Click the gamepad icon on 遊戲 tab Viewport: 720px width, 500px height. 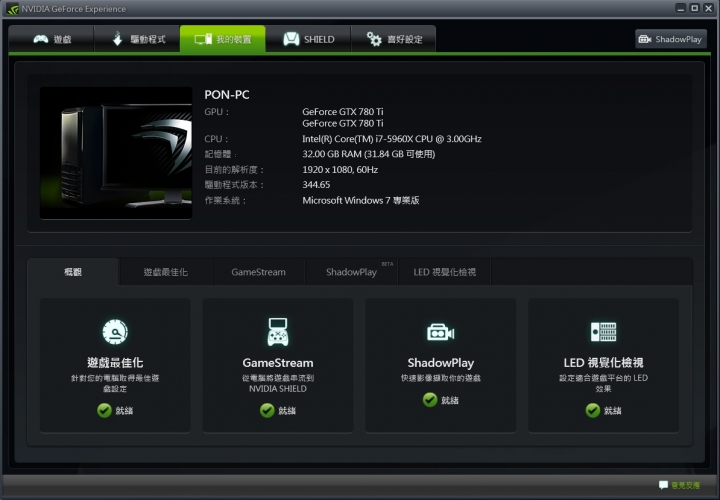(x=41, y=39)
